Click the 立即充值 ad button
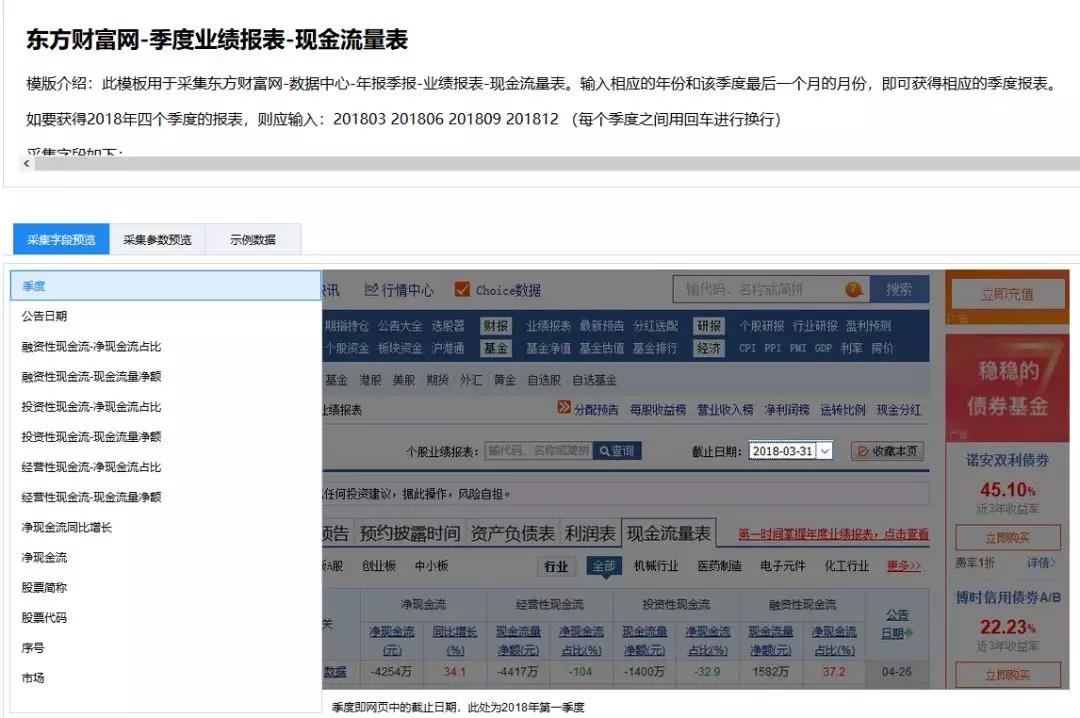Image resolution: width=1080 pixels, height=718 pixels. 1008,294
